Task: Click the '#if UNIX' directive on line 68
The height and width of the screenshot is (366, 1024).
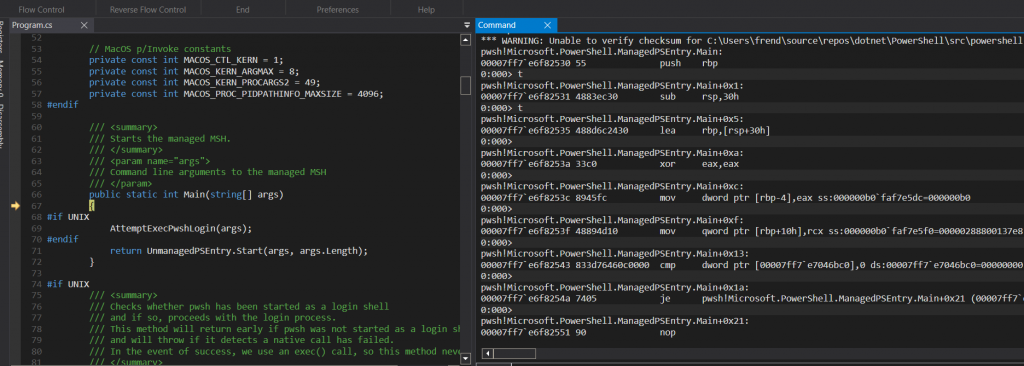Action: [68, 217]
